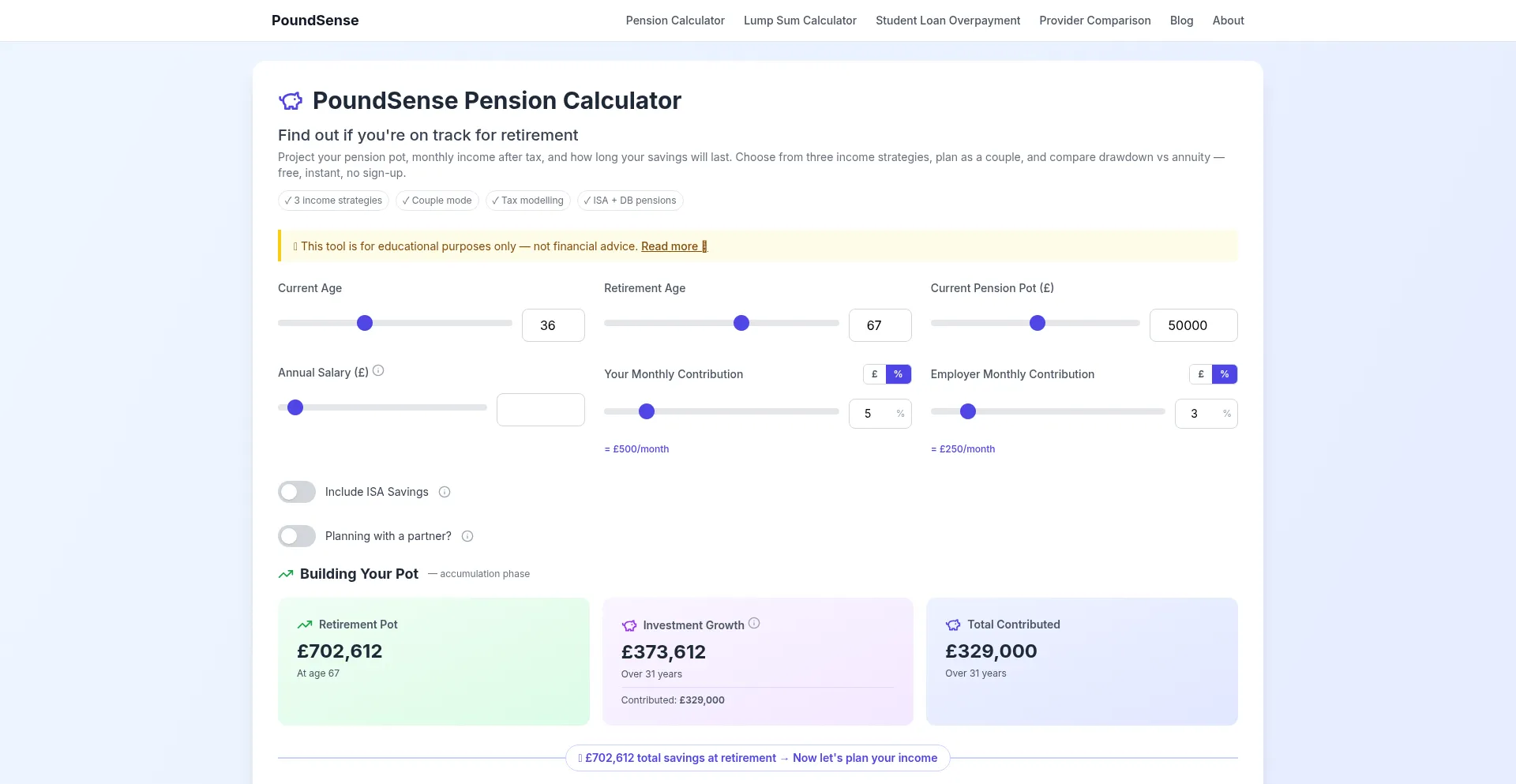Click the piggy icon on the Investment Growth card
Screen dimensions: 1516x784
(629, 625)
